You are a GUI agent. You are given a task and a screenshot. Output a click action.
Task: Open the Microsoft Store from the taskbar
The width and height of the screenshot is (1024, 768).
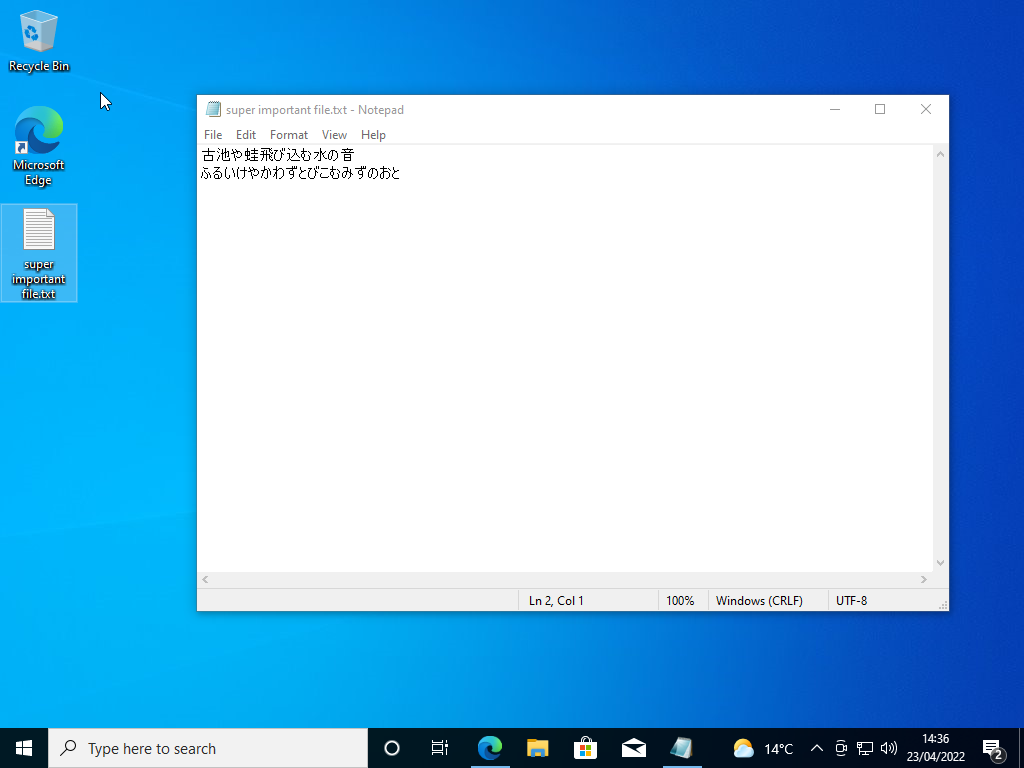point(585,747)
